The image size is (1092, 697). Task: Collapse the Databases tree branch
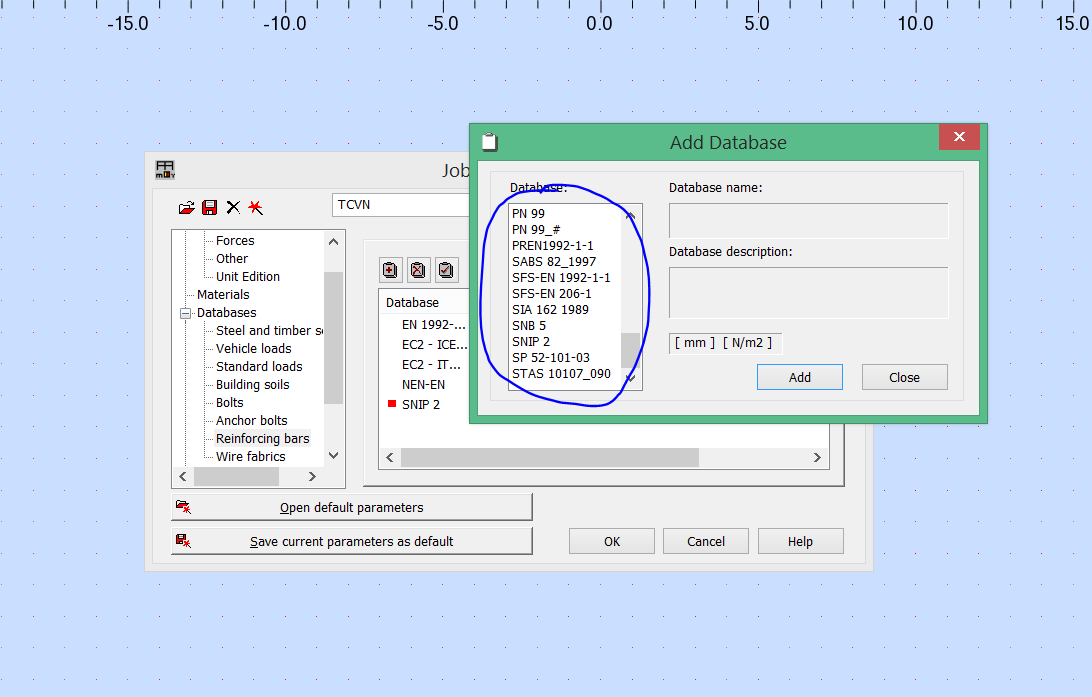point(186,312)
